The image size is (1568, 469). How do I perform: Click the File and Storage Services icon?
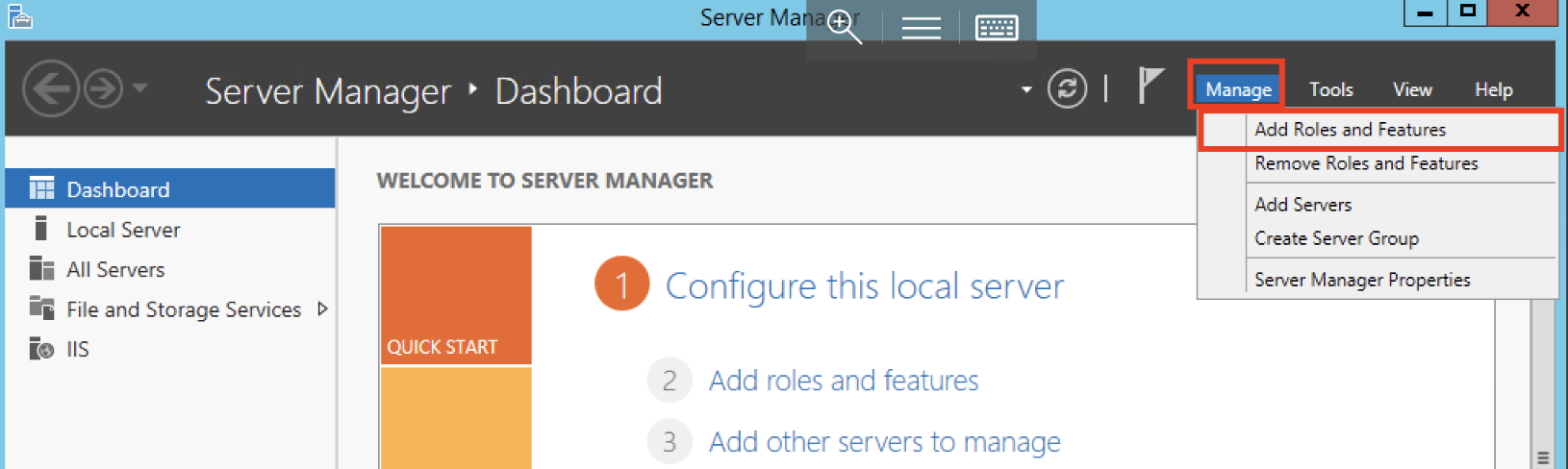41,308
